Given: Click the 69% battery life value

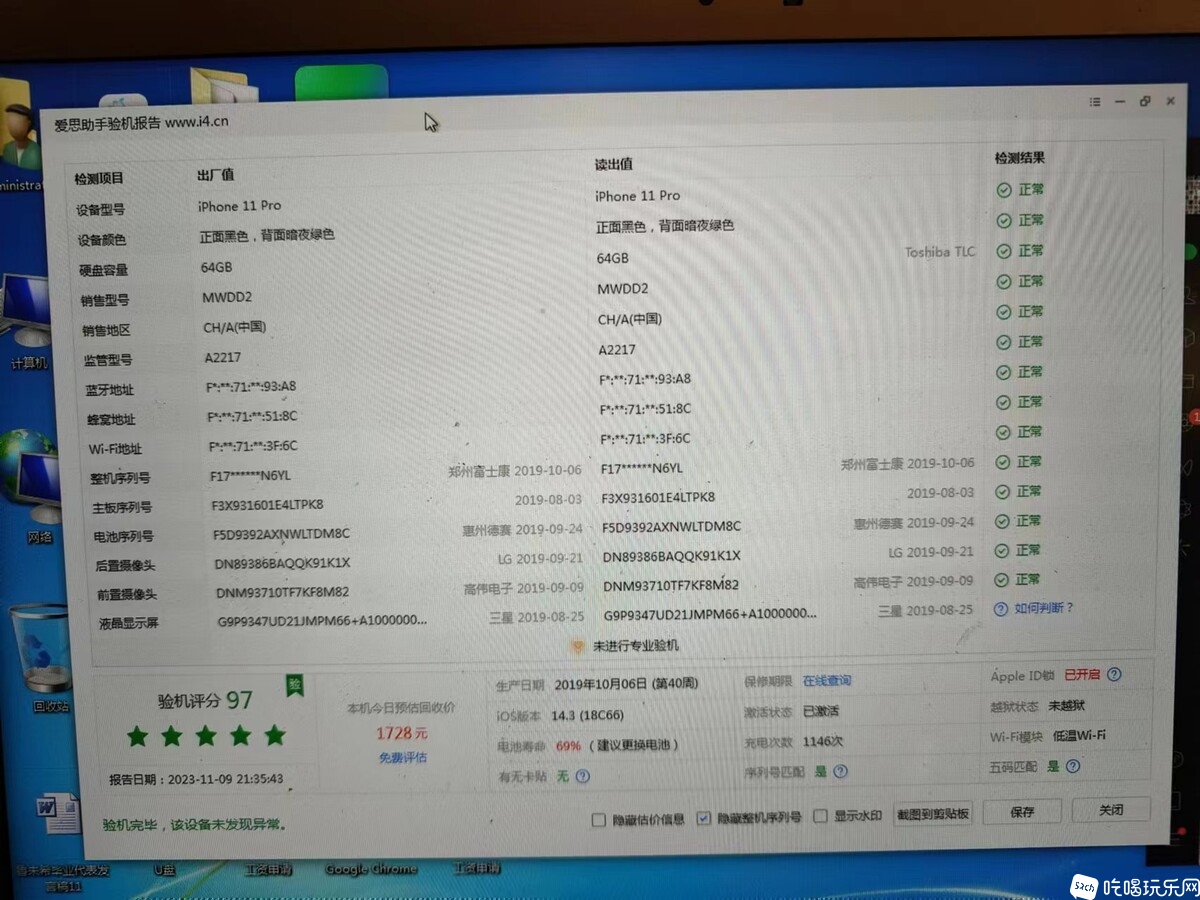Looking at the screenshot, I should point(568,745).
